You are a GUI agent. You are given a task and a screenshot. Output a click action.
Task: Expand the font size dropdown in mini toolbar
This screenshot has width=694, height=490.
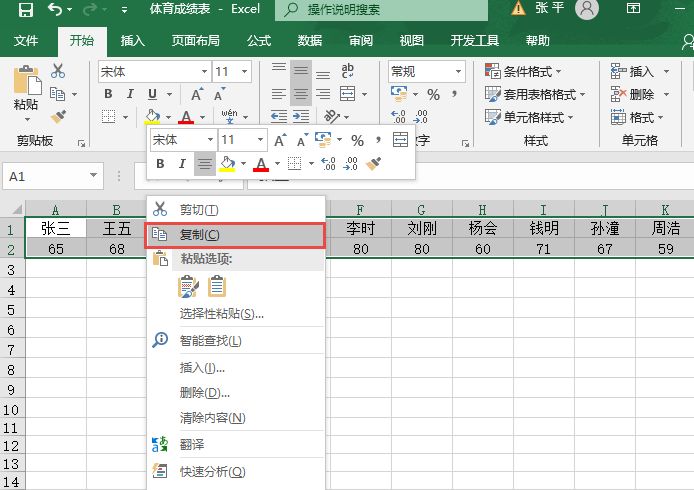(261, 140)
